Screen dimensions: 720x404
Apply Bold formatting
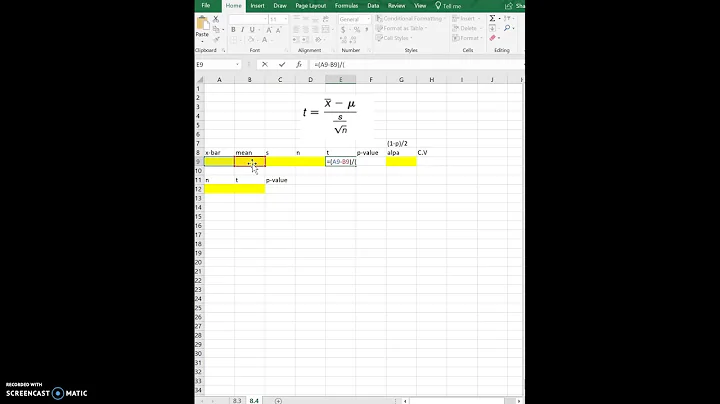coord(233,29)
